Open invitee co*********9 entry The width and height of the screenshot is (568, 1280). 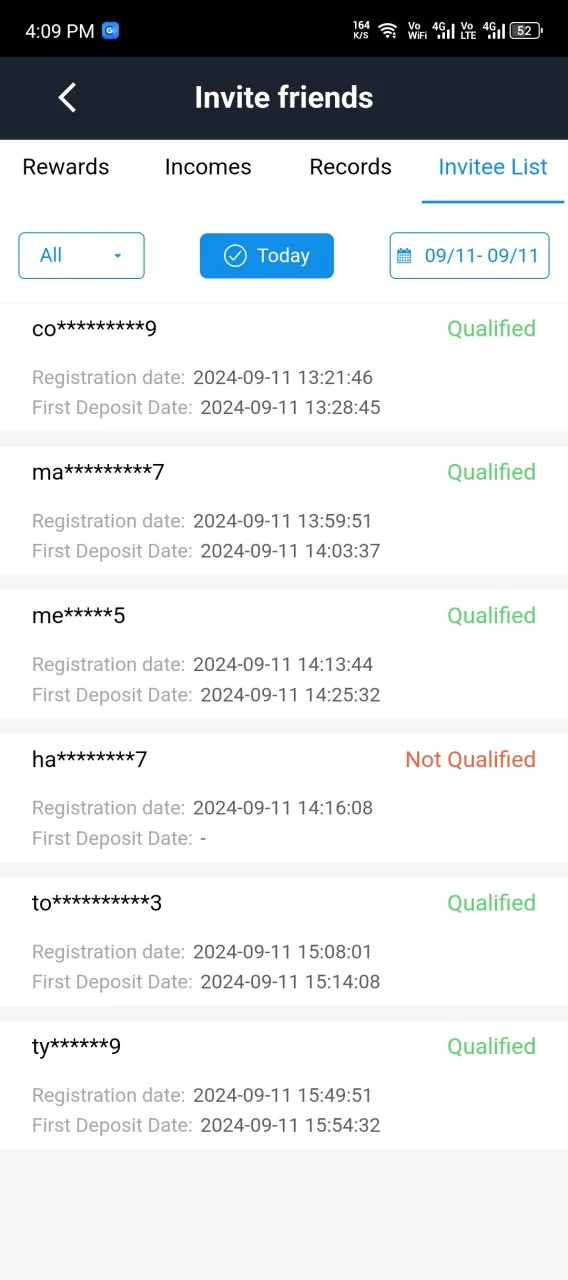coord(284,367)
